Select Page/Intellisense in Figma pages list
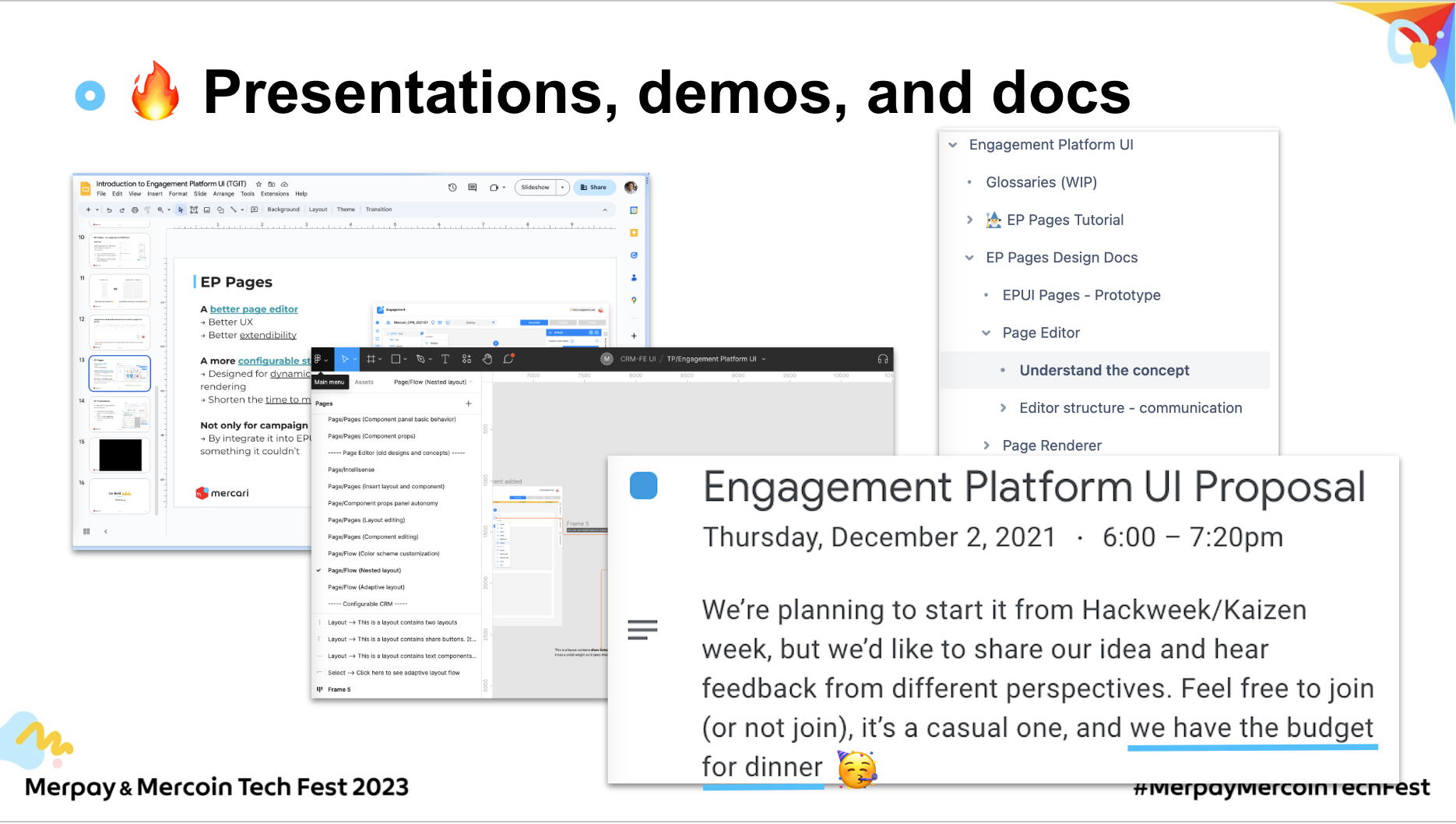Image resolution: width=1456 pixels, height=824 pixels. (x=351, y=470)
